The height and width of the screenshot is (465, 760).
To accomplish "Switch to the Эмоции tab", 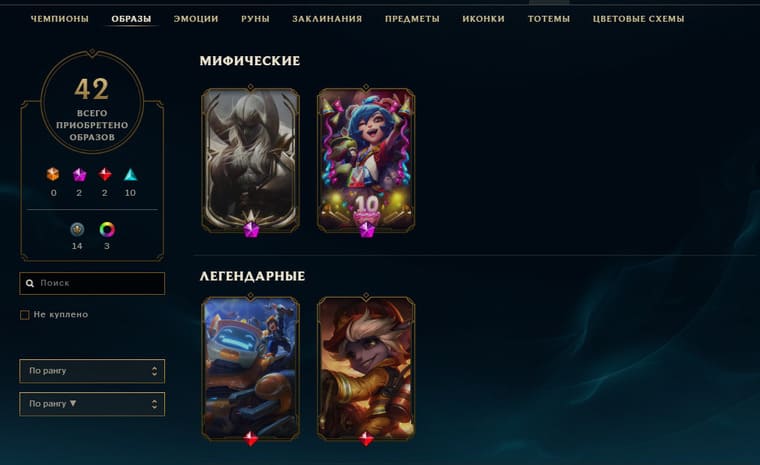I will 196,19.
